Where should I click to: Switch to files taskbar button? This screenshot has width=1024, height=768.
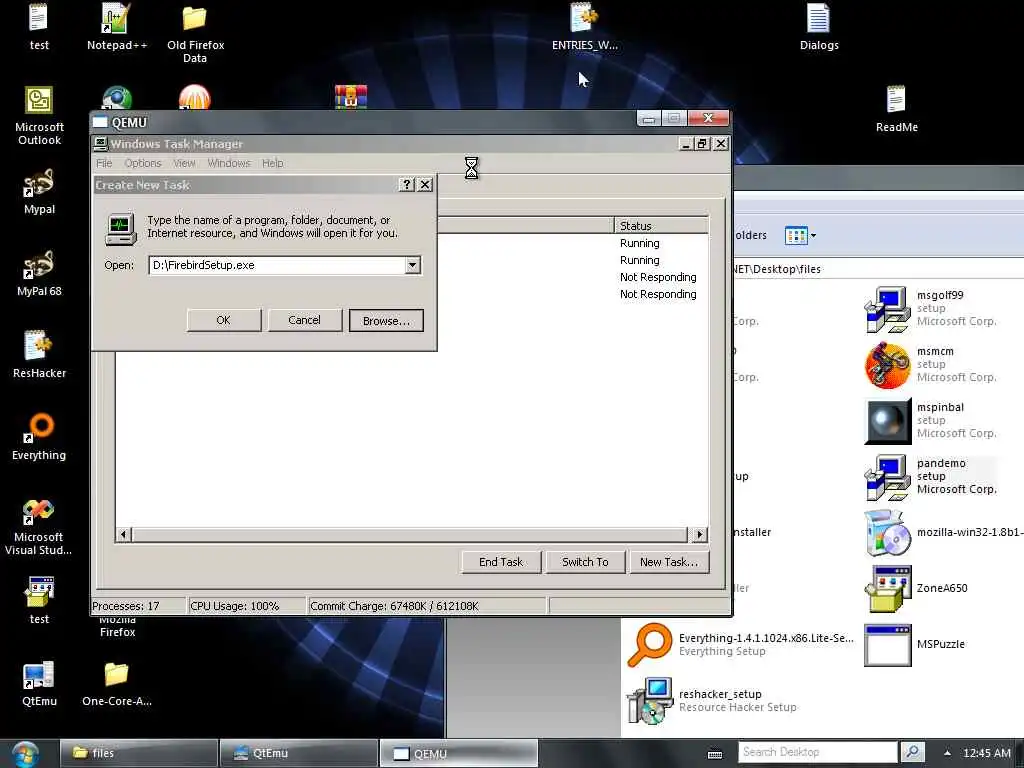pos(139,754)
